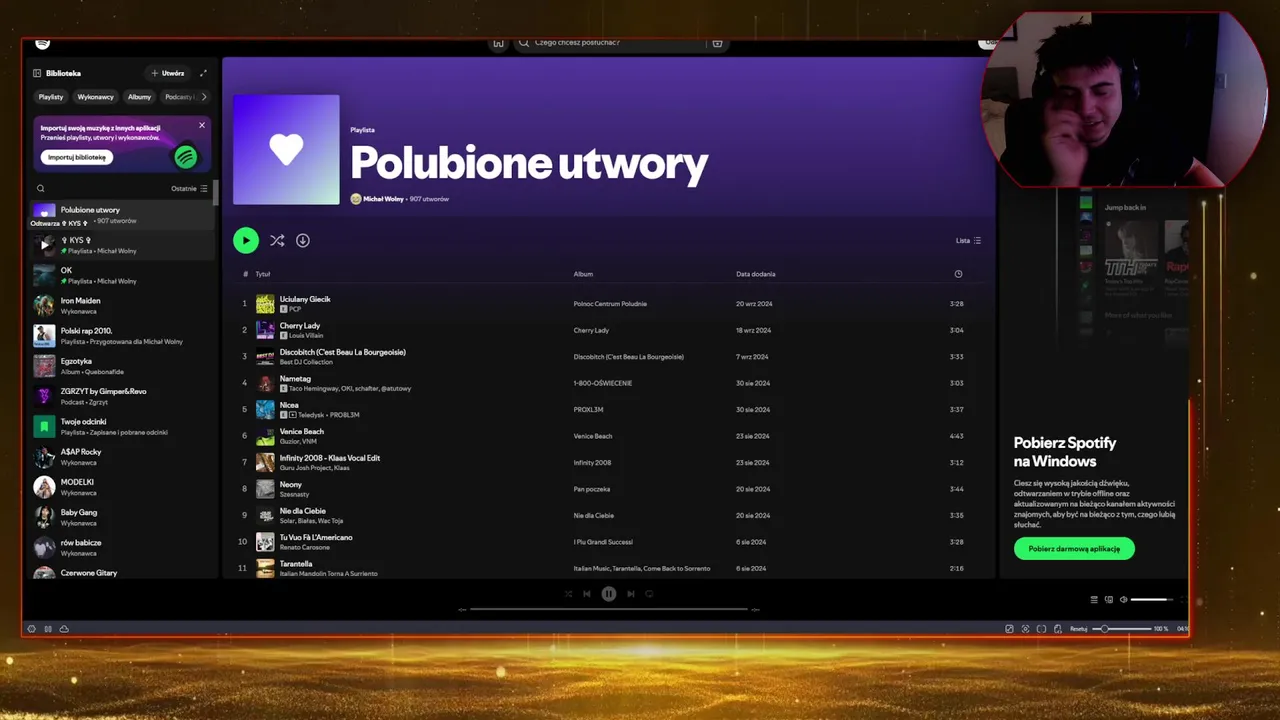Open the connect to a device icon

click(x=1109, y=600)
